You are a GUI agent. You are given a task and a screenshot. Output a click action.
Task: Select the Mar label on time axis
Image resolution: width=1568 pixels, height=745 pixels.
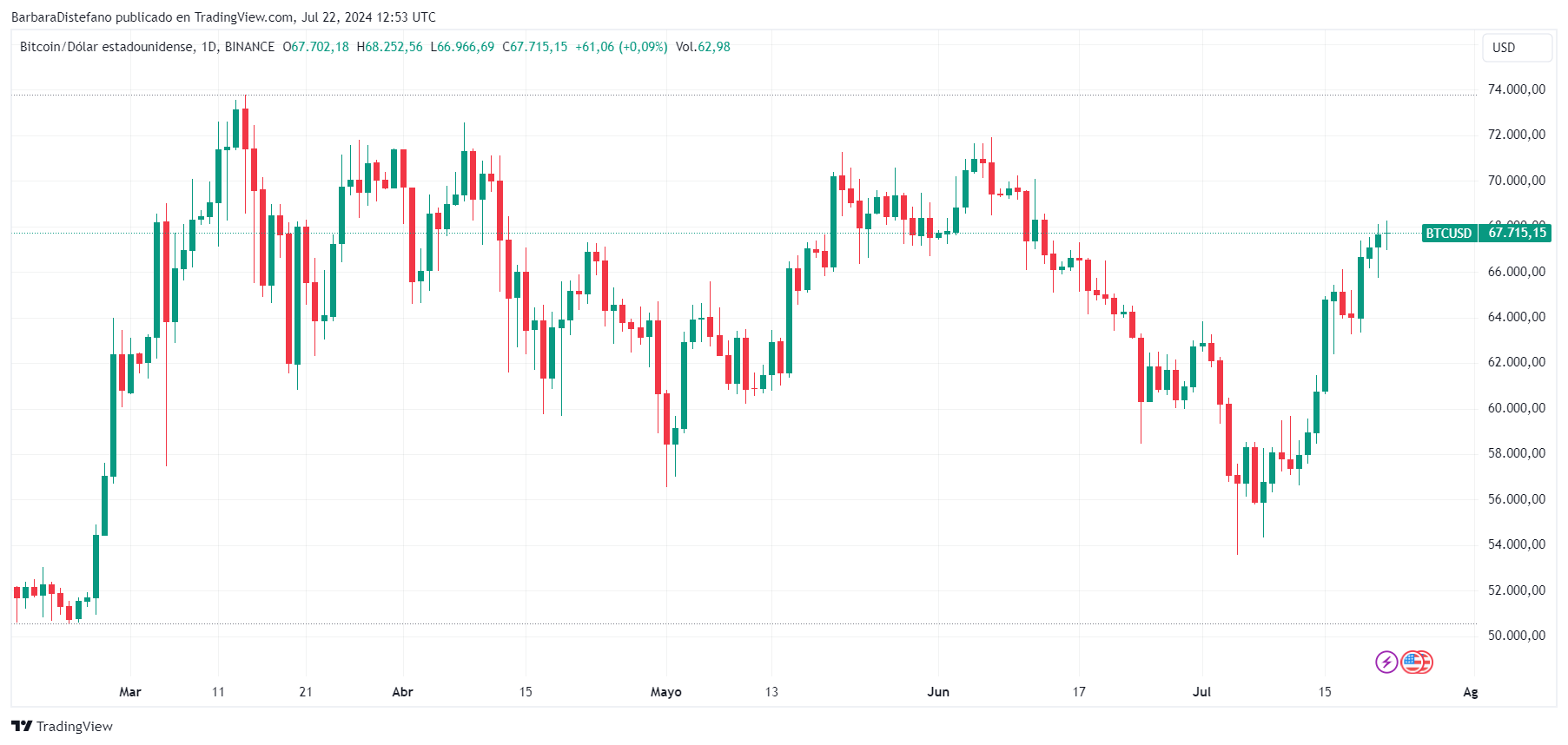click(130, 692)
